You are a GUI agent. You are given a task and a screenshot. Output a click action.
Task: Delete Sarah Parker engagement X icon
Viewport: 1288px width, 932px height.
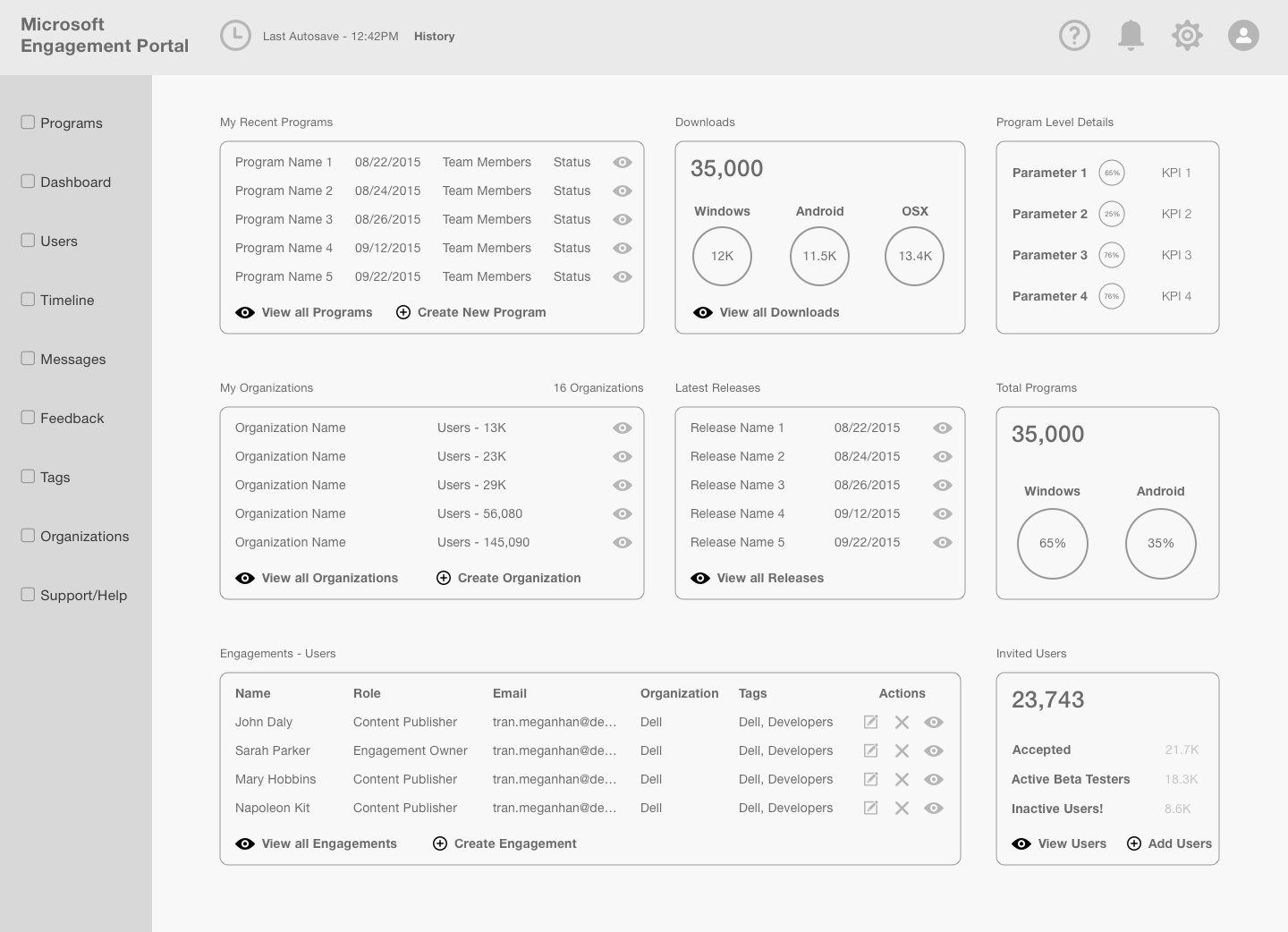click(902, 750)
